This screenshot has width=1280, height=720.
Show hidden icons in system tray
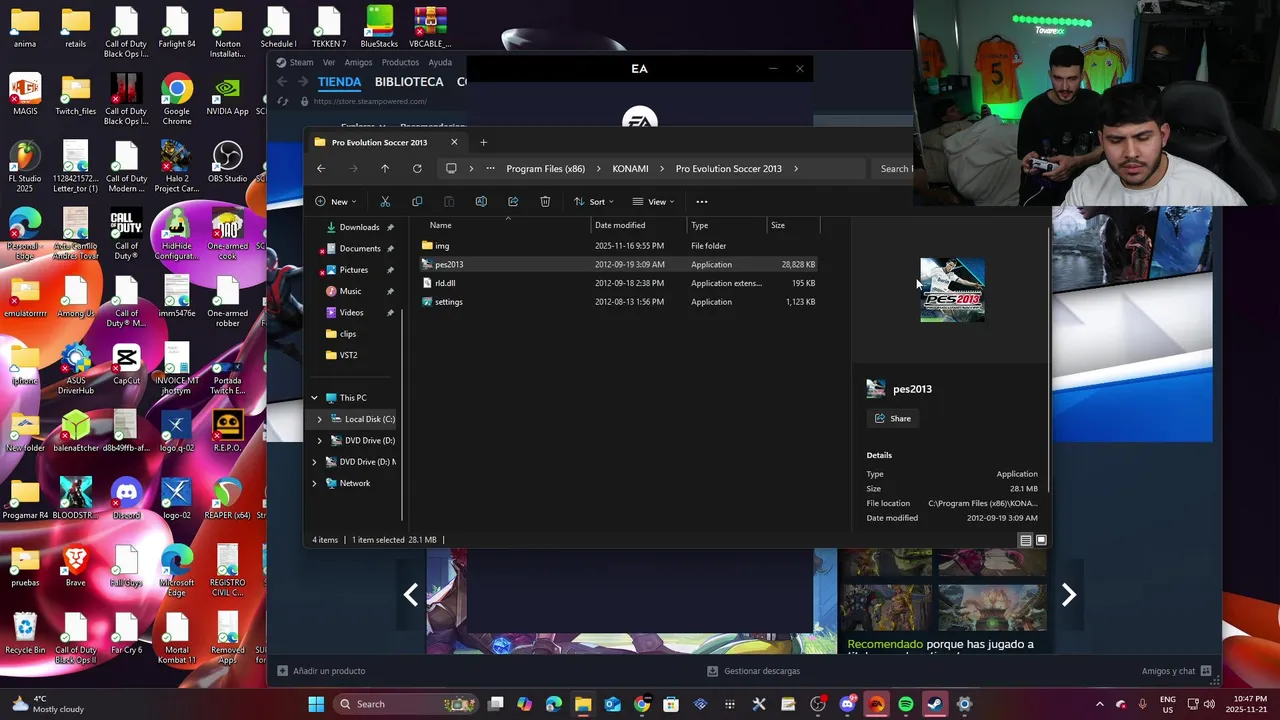pyautogui.click(x=1100, y=704)
